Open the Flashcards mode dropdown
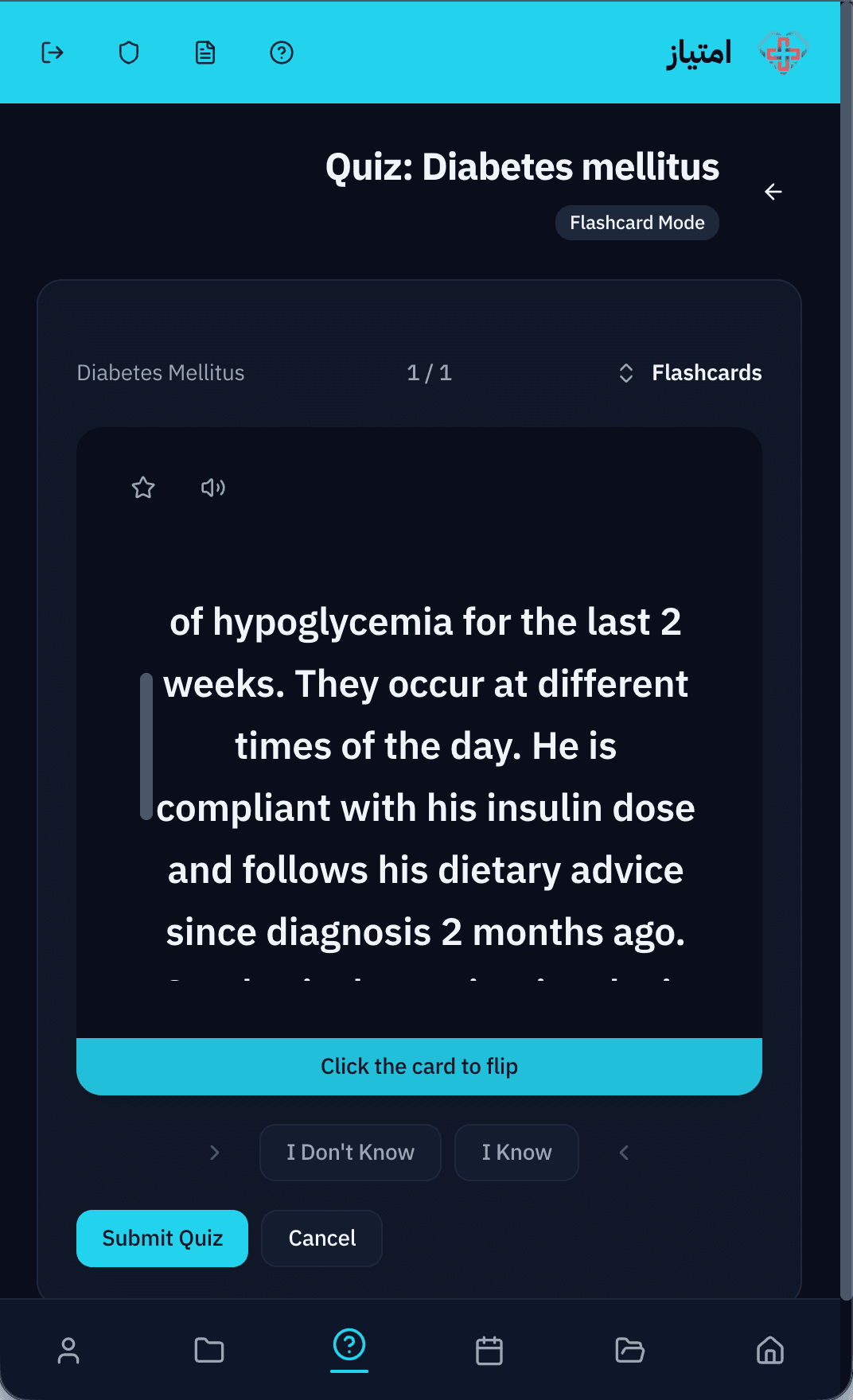 coord(690,373)
